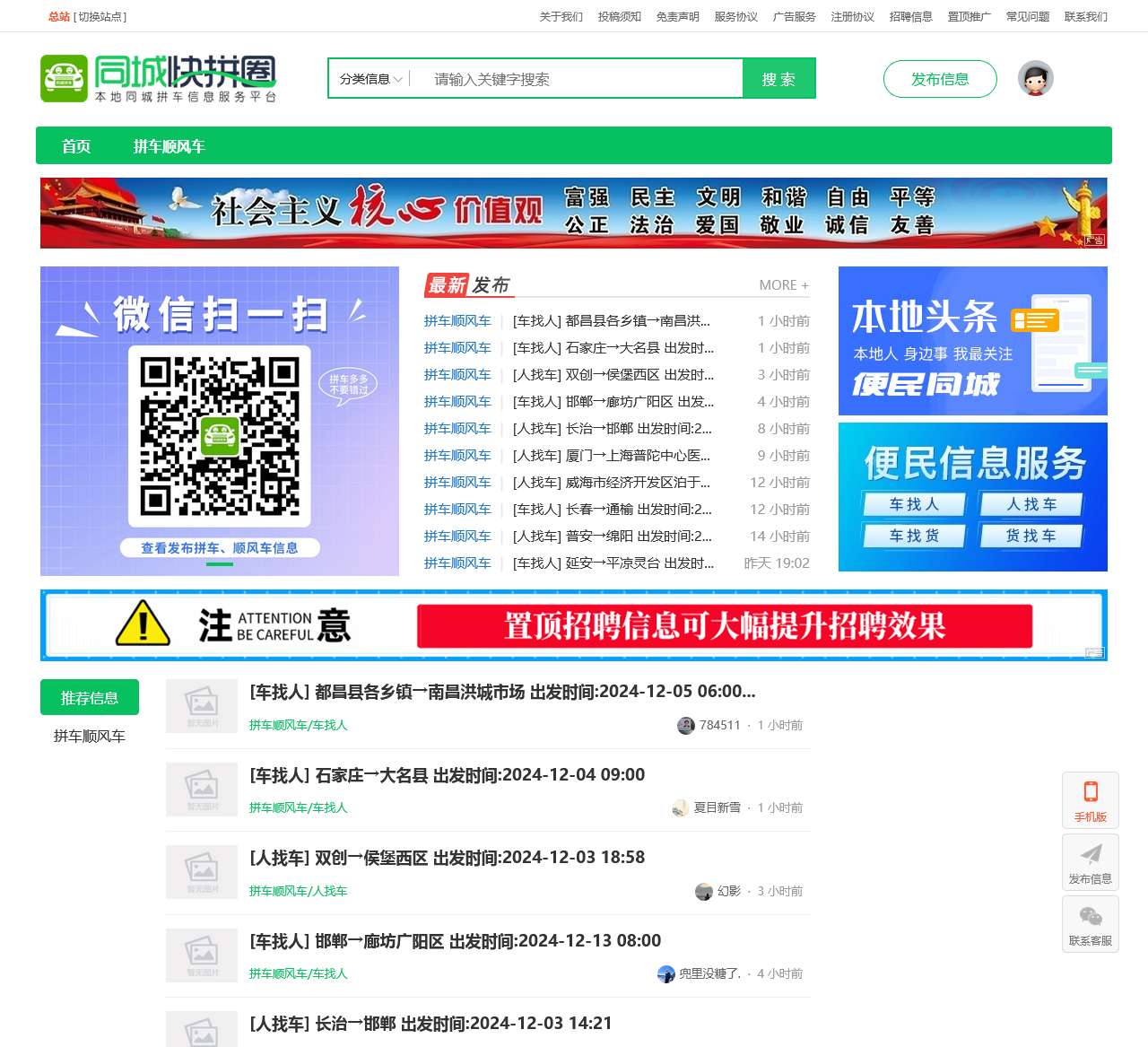The width and height of the screenshot is (1148, 1047).
Task: Open avatar of user 夏目新雪
Action: tap(680, 807)
